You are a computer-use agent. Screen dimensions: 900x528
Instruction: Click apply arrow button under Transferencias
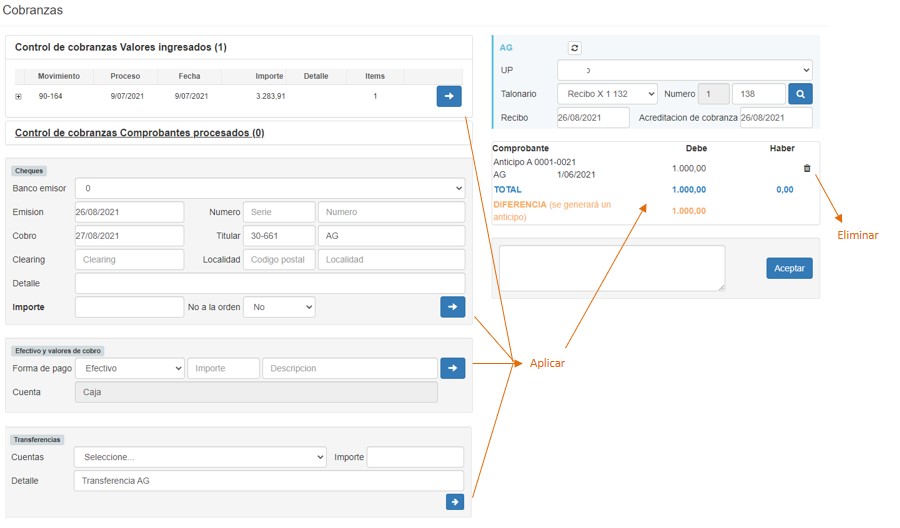[454, 502]
